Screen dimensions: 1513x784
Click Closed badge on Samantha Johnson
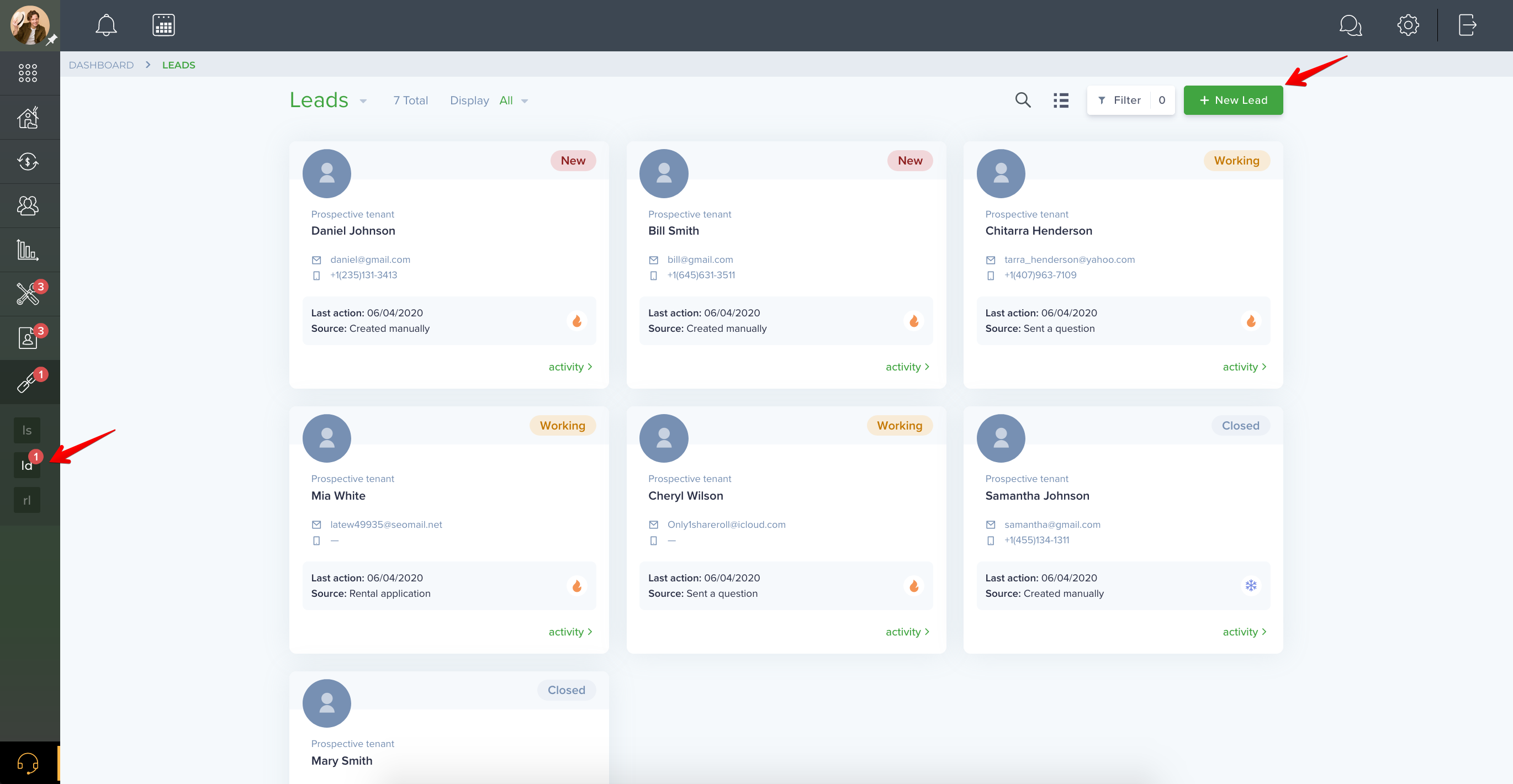point(1240,426)
